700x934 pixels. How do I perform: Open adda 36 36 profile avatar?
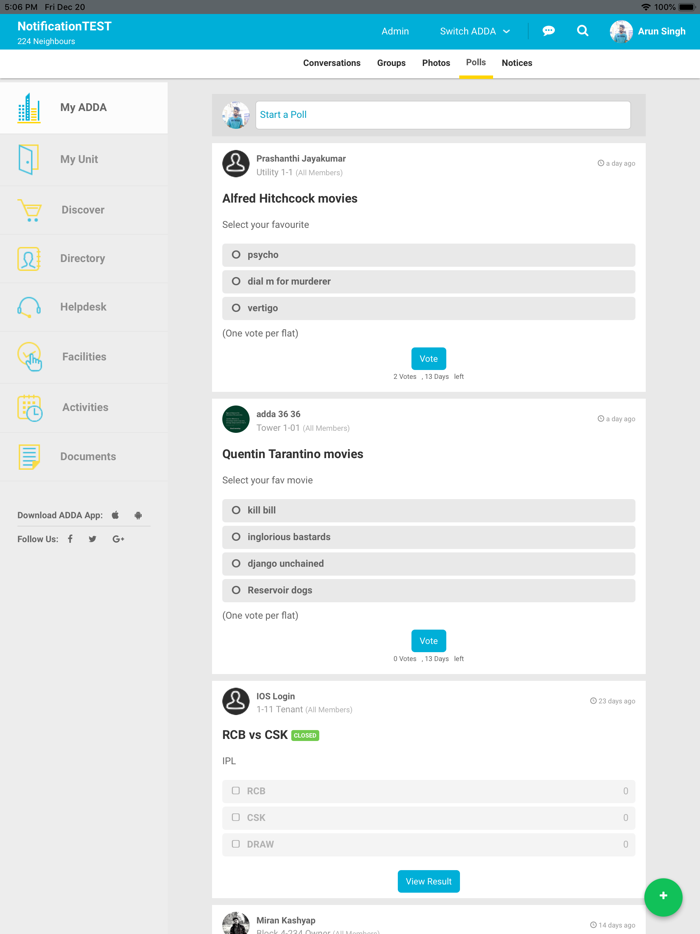tap(236, 419)
